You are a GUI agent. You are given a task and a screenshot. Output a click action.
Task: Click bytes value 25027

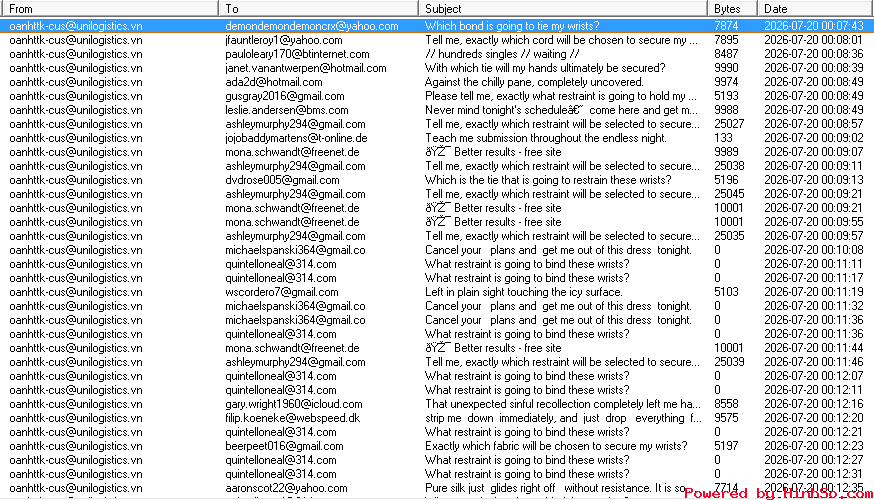pos(729,124)
